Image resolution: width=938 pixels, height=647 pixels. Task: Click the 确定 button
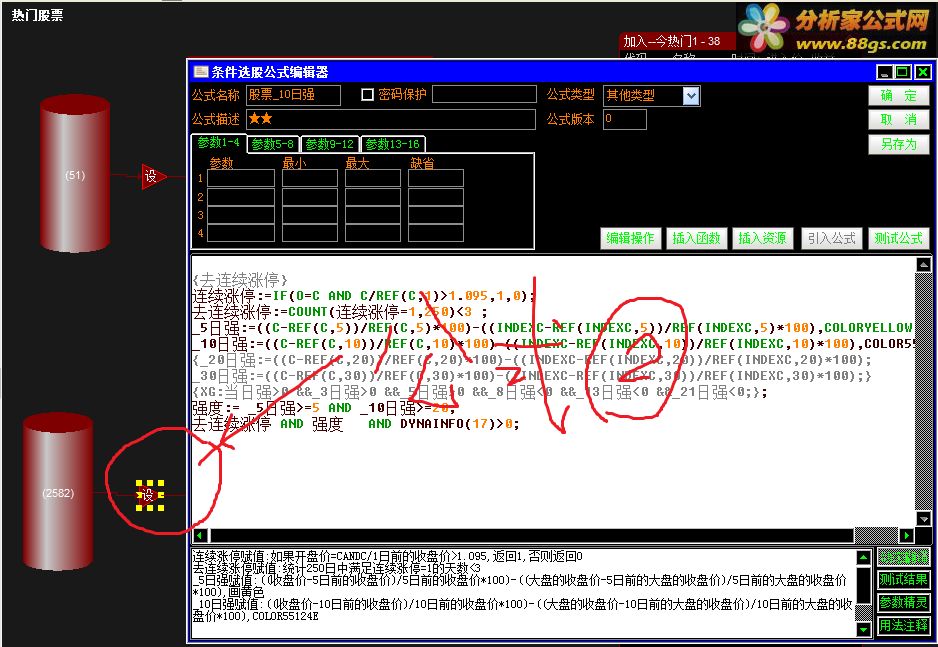pyautogui.click(x=899, y=96)
